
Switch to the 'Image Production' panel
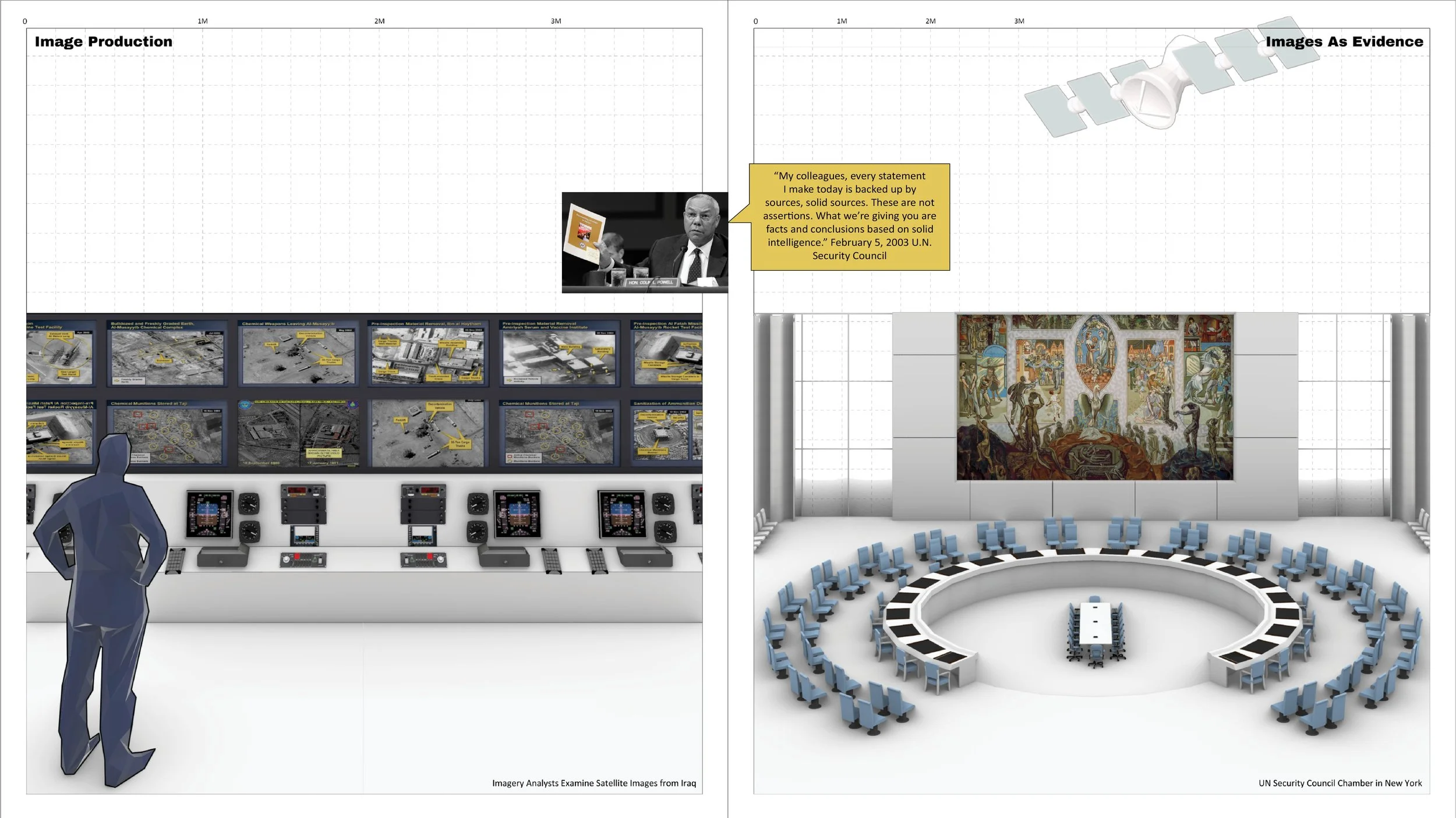[104, 41]
